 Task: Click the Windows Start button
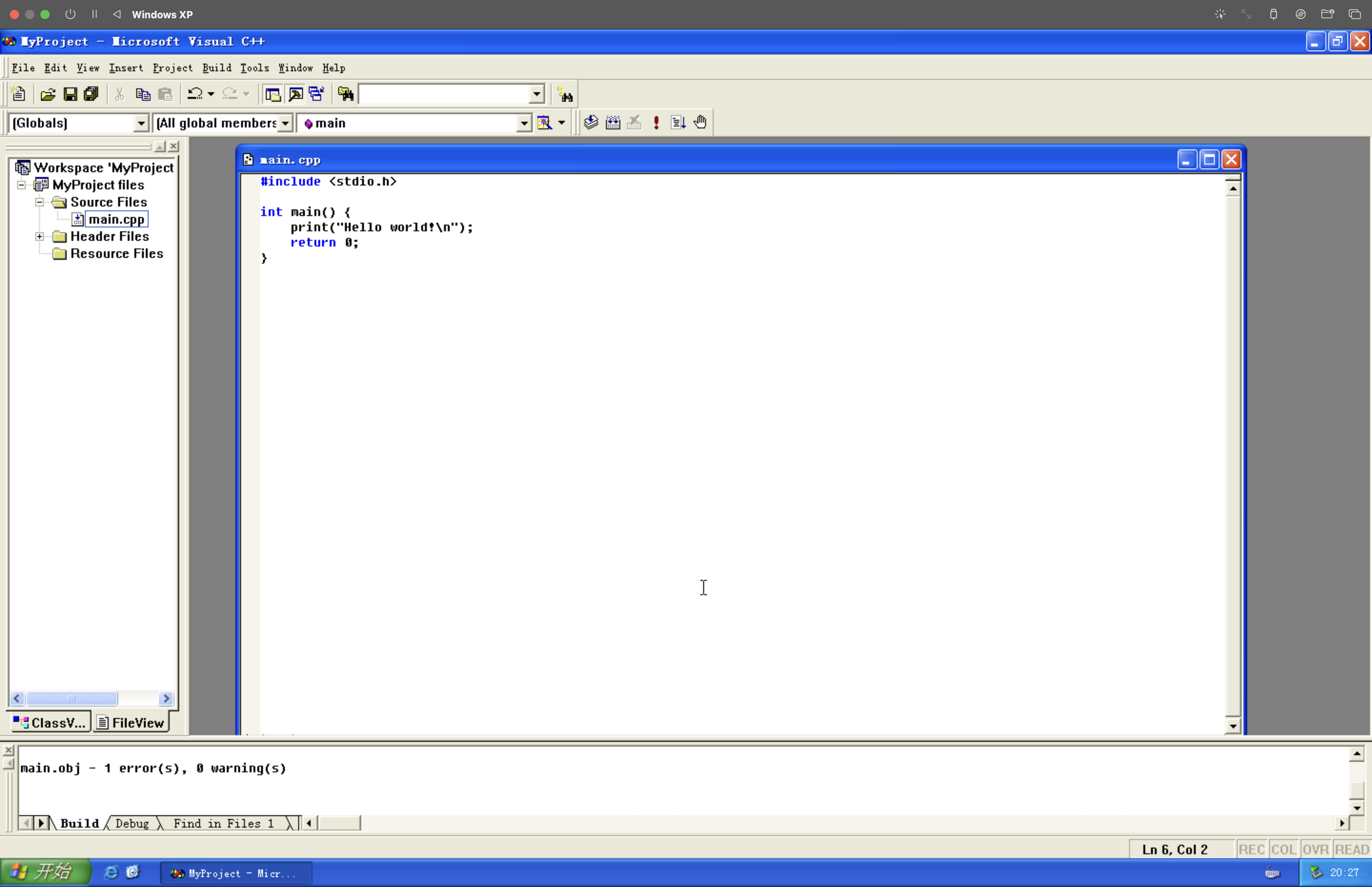coord(45,872)
